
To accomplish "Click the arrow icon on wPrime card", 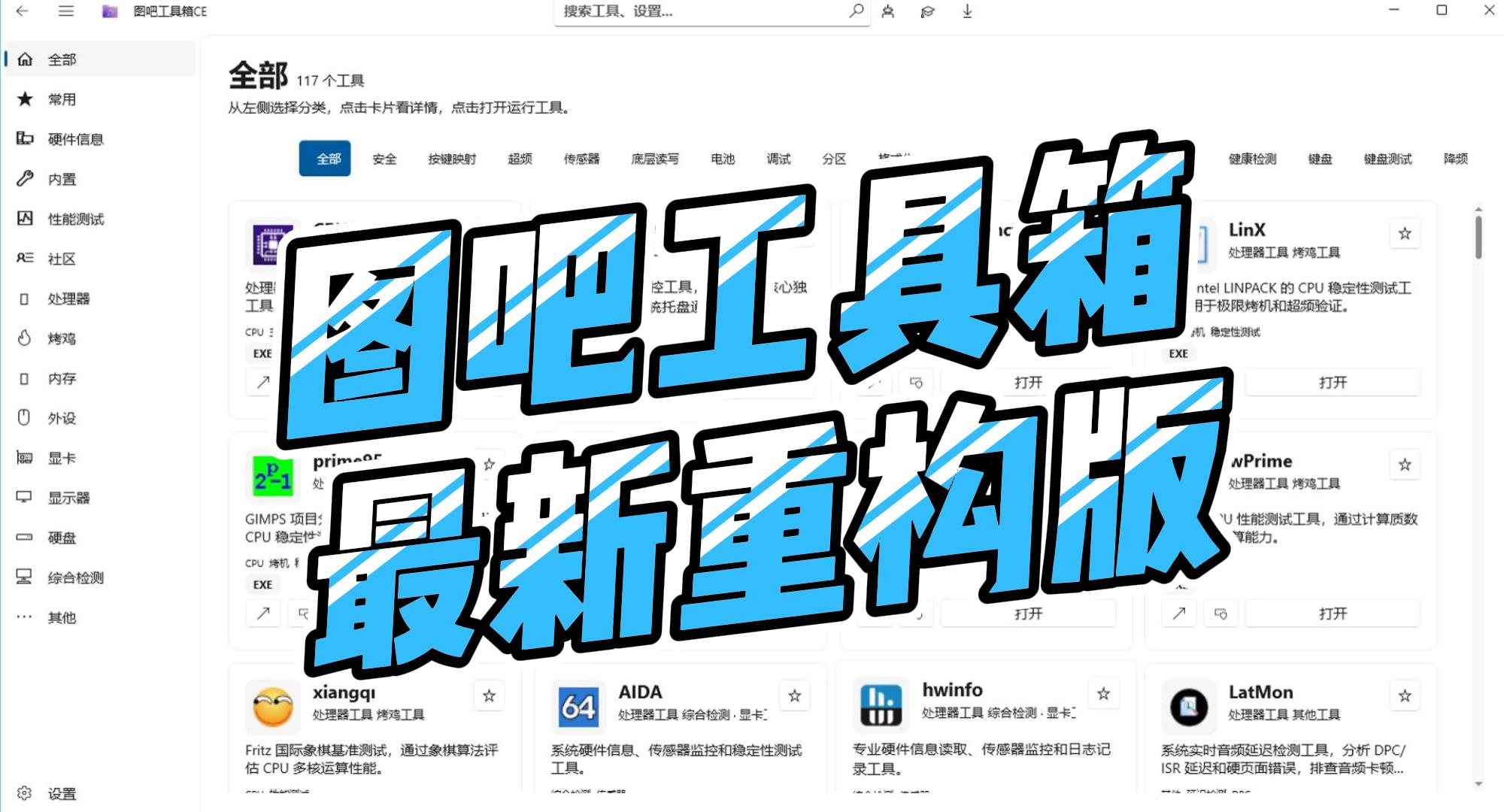I will coord(1178,614).
